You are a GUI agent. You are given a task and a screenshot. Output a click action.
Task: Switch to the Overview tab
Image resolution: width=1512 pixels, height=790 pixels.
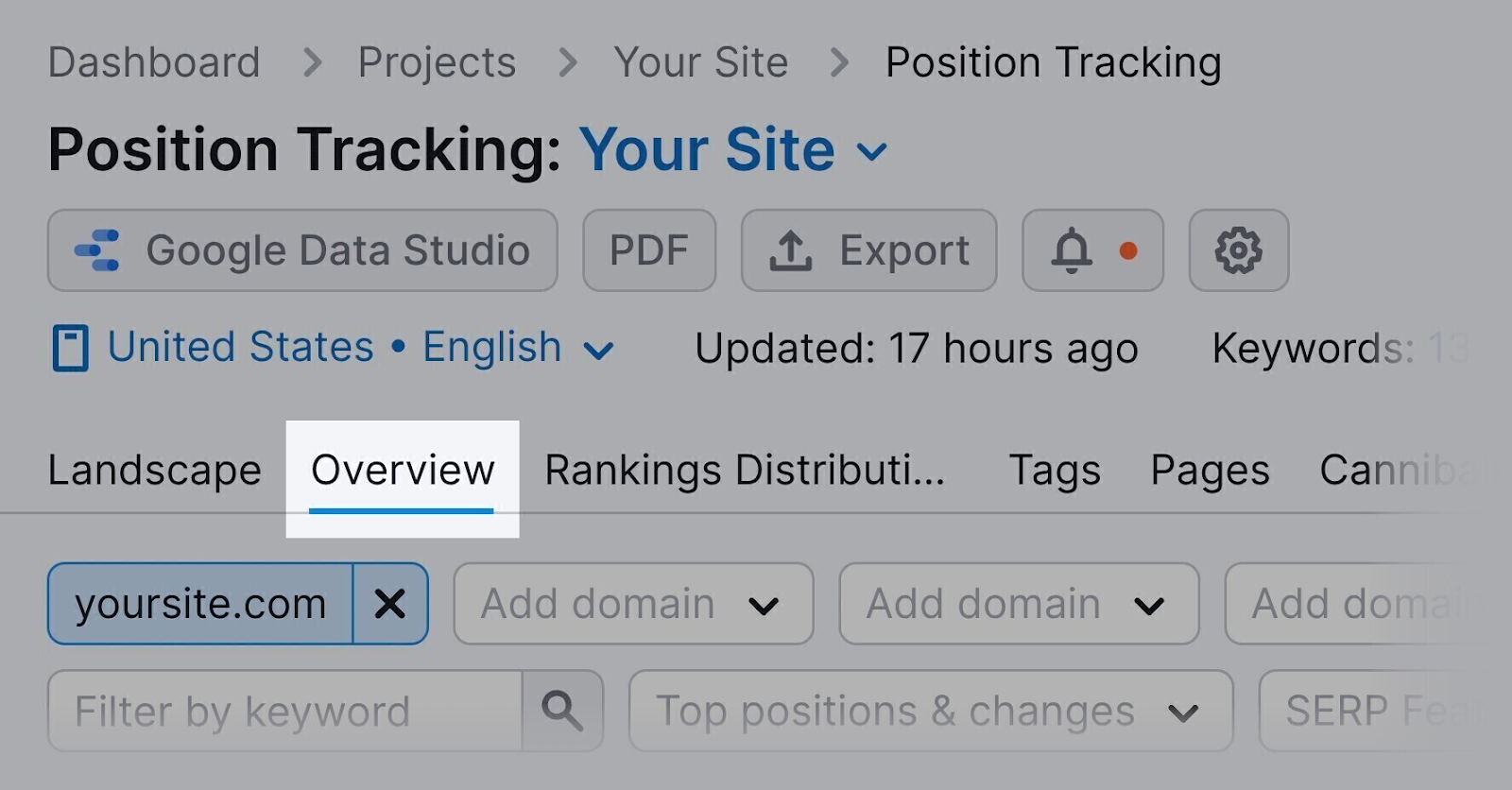403,470
